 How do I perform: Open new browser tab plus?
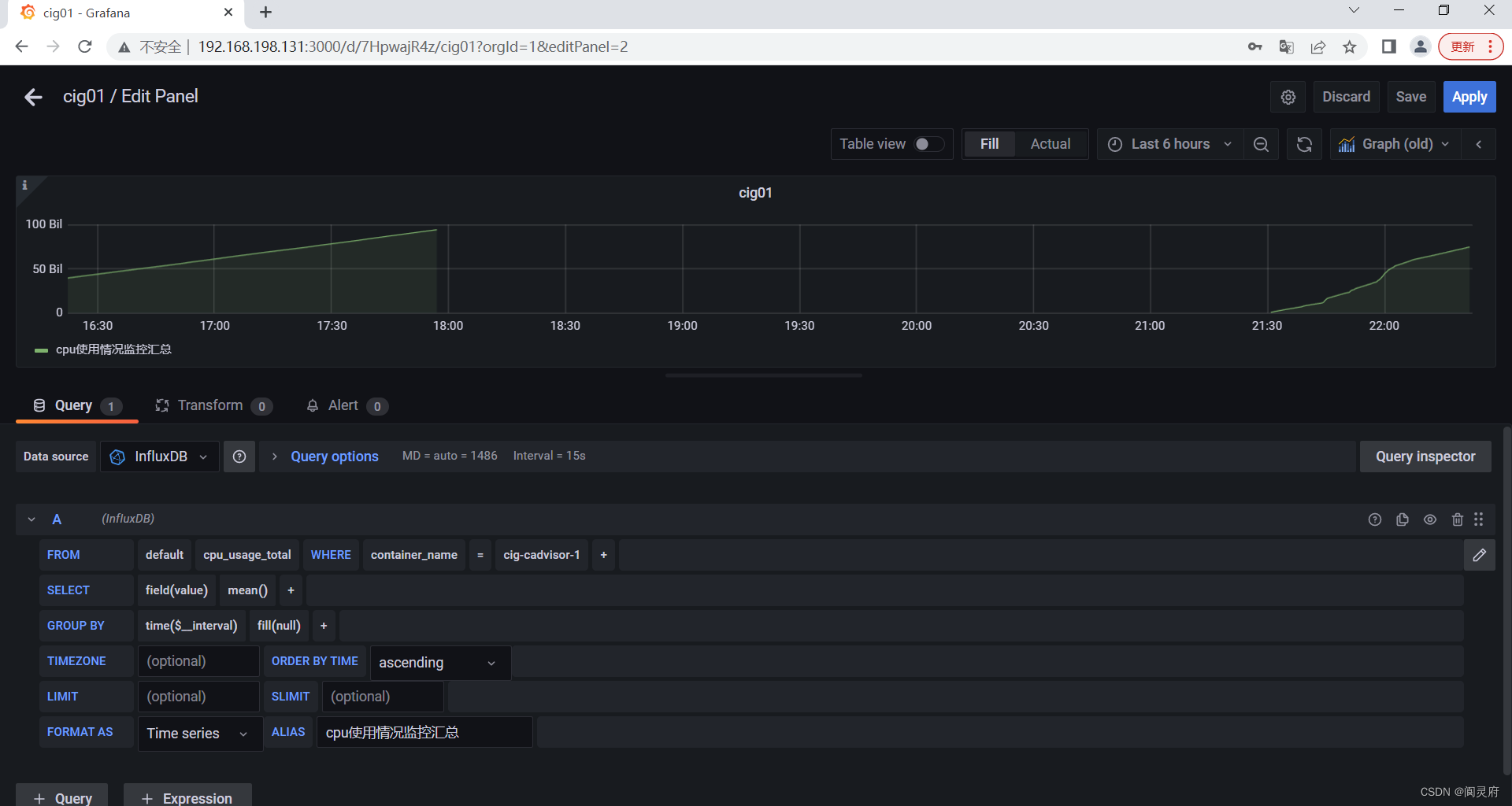pos(265,13)
